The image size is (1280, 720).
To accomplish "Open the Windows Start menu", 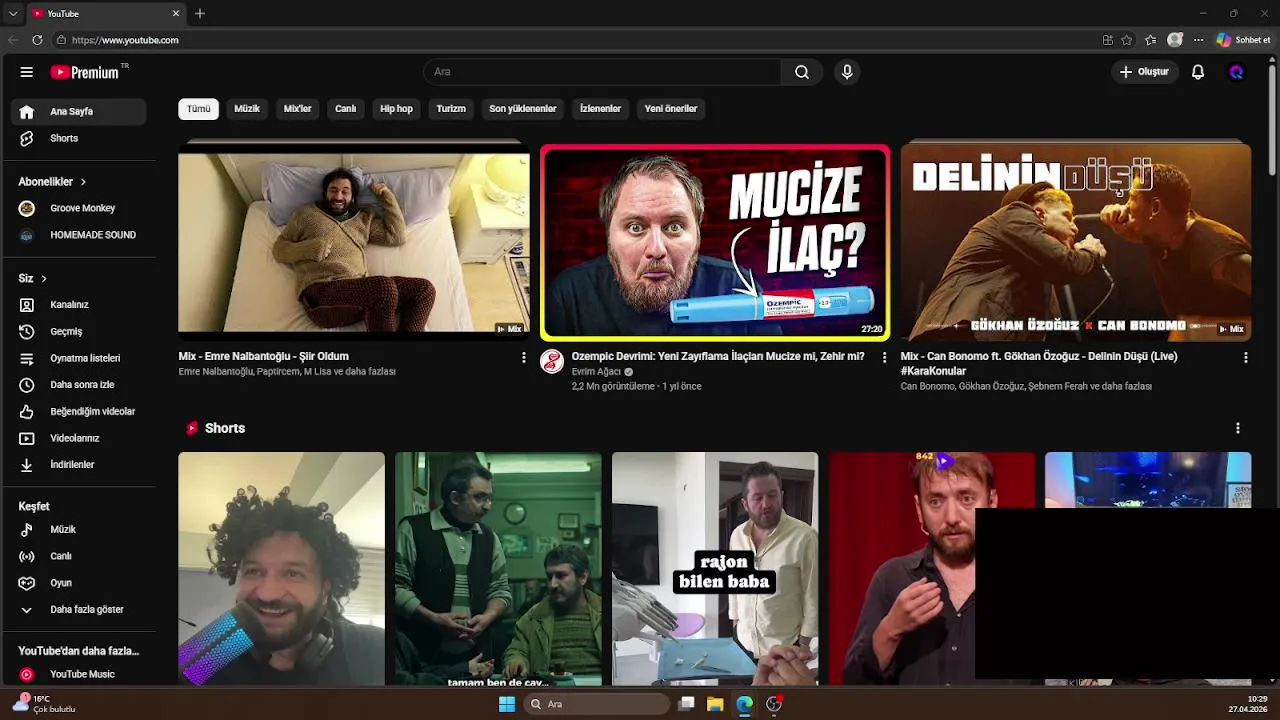I will click(x=507, y=704).
